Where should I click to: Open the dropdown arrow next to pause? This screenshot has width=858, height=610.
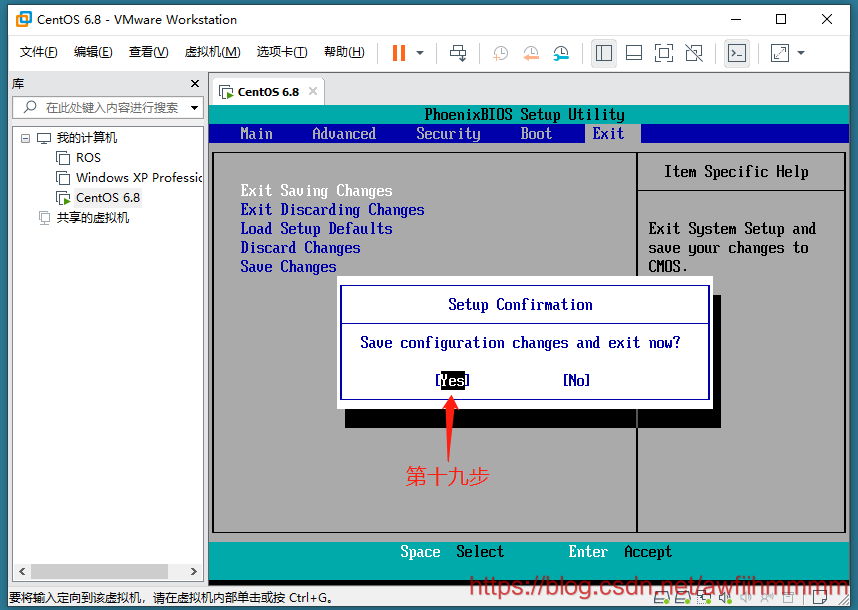tap(420, 53)
